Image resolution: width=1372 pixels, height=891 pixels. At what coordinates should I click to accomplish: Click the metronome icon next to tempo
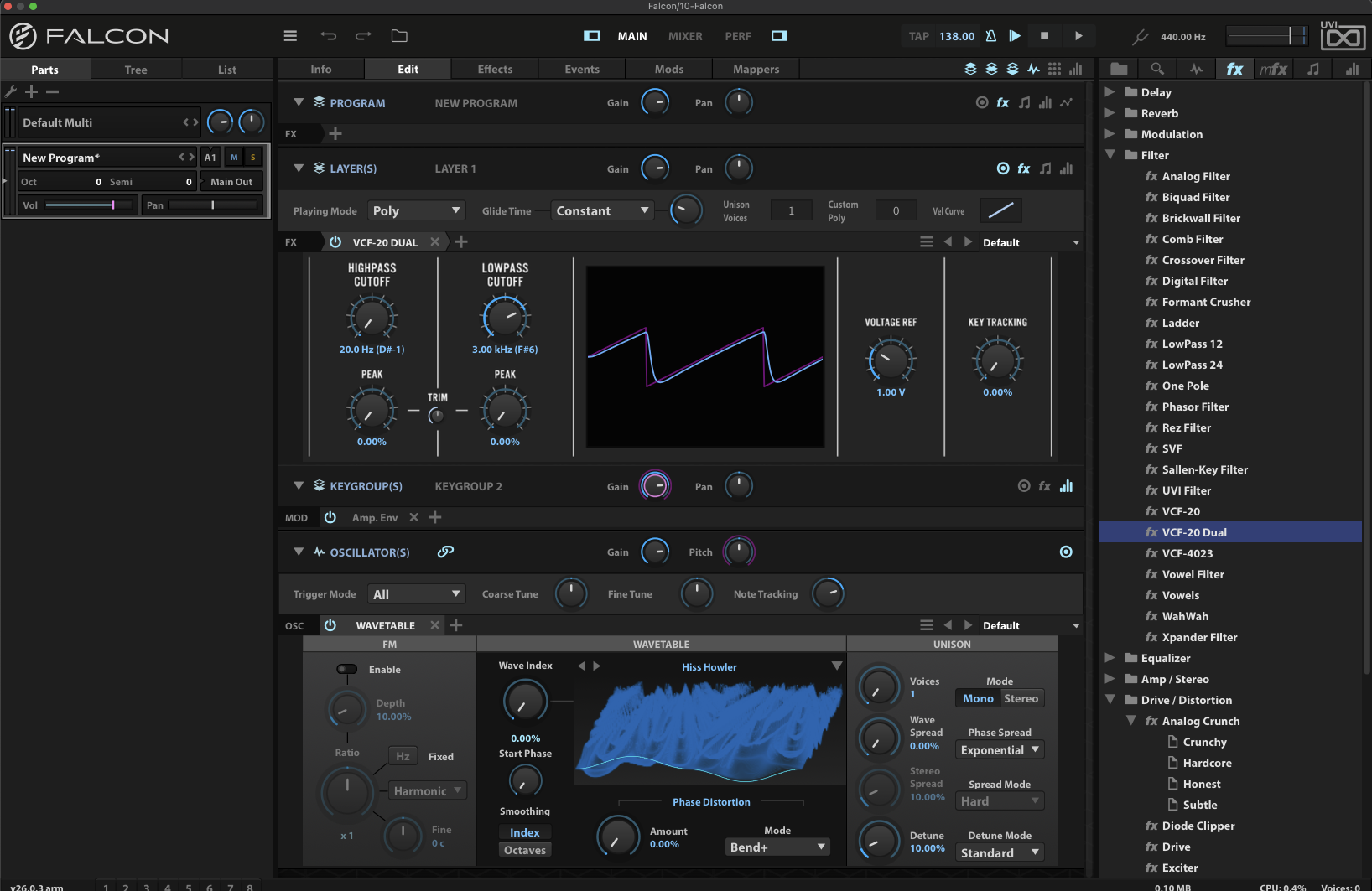click(x=990, y=36)
